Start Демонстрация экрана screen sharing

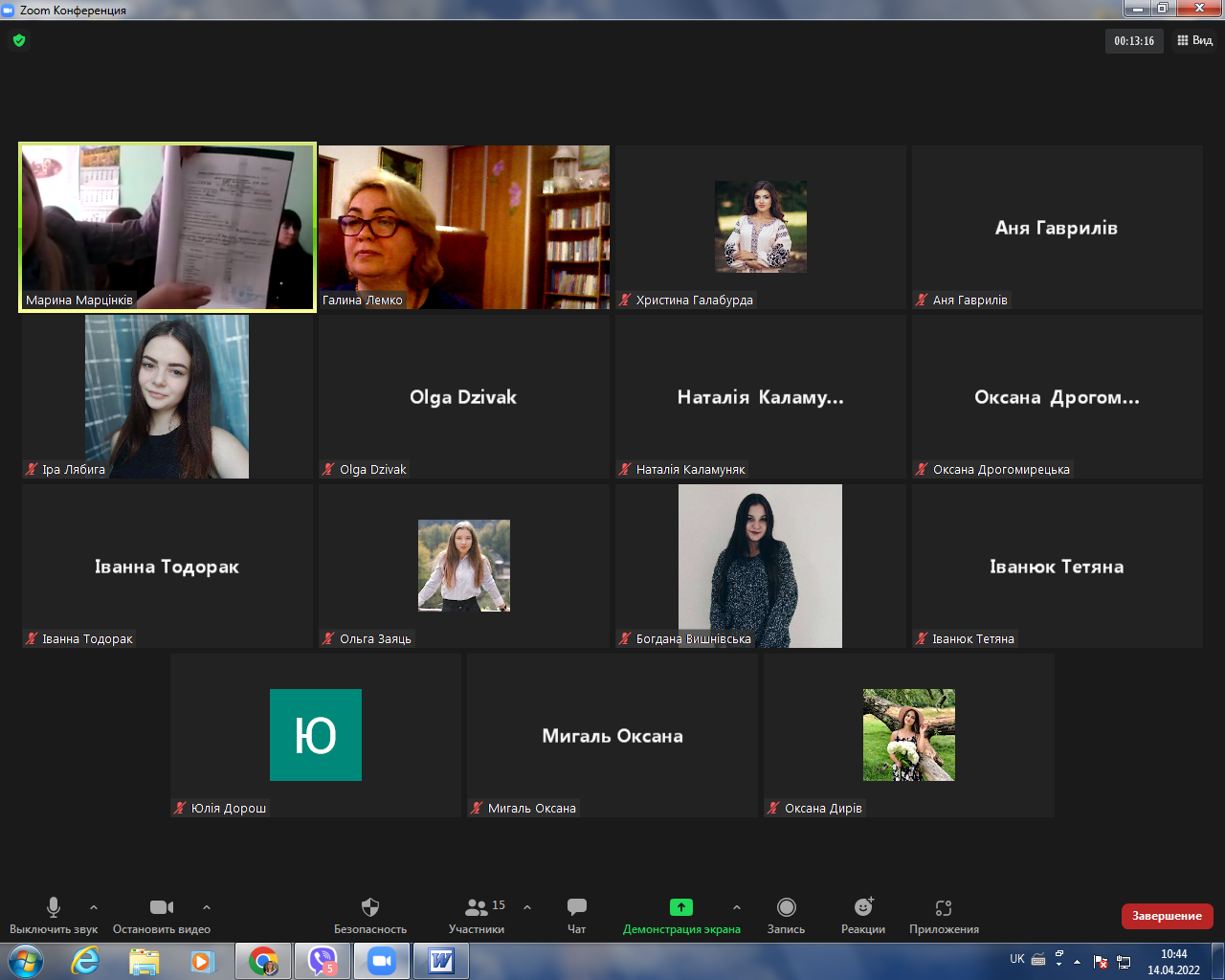(680, 915)
